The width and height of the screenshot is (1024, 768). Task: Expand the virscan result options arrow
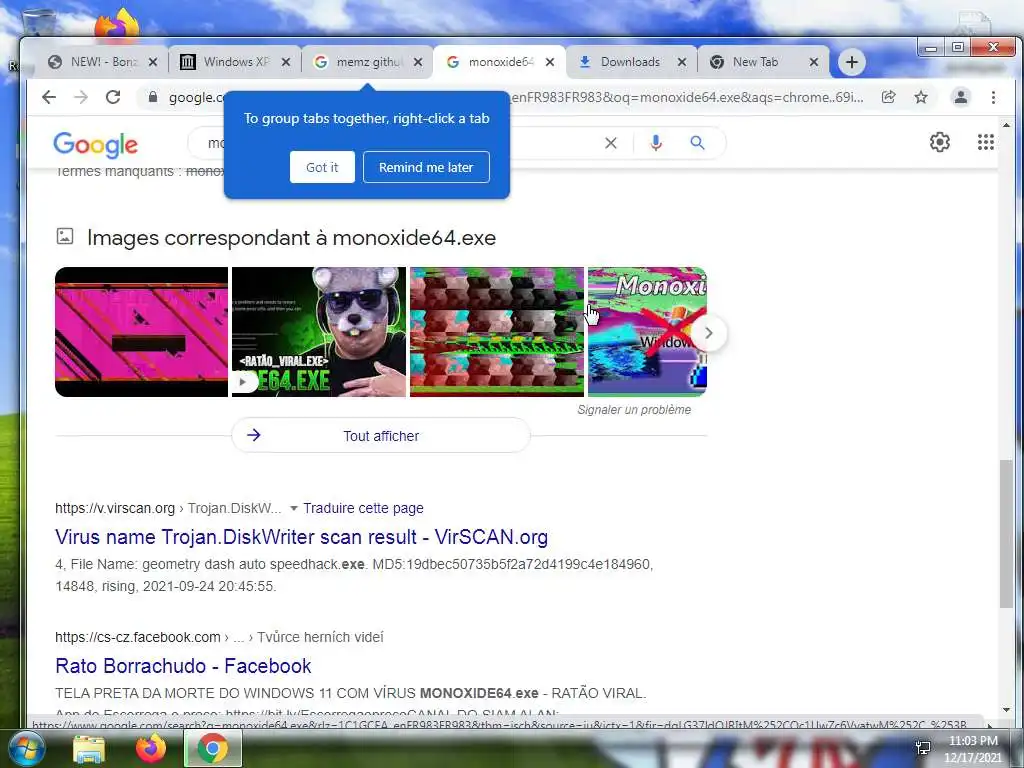[x=293, y=508]
